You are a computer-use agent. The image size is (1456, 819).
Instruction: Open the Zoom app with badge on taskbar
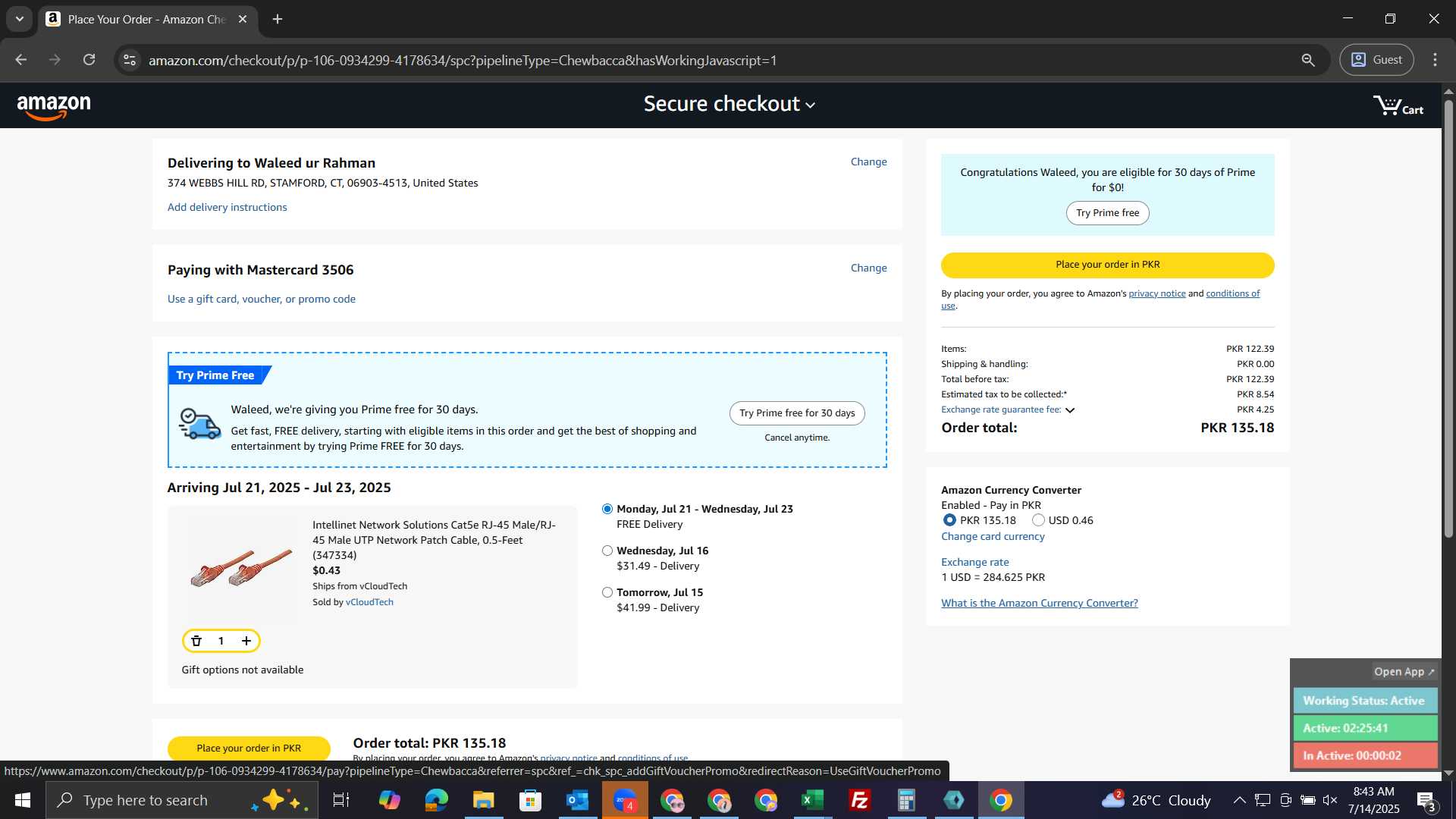tap(625, 800)
